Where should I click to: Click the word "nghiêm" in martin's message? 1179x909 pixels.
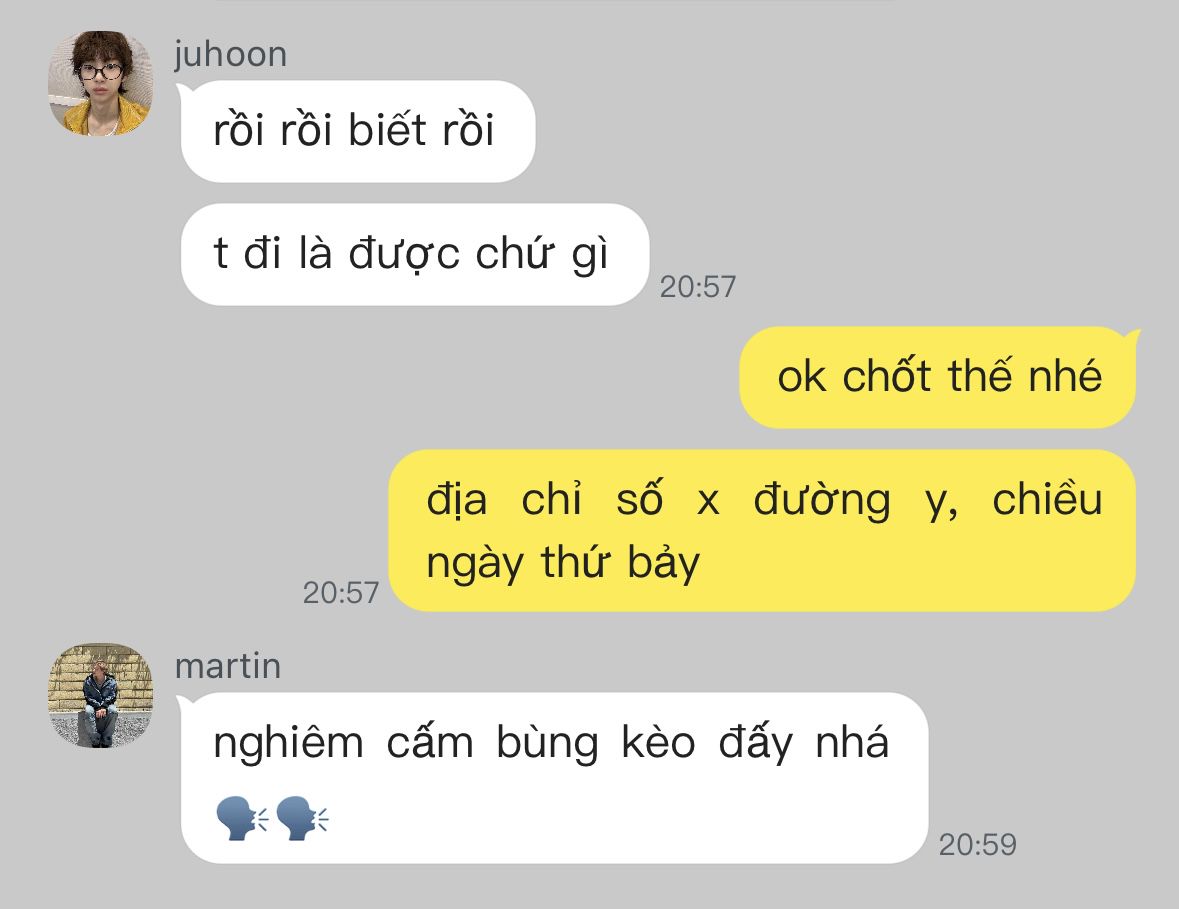click(288, 744)
